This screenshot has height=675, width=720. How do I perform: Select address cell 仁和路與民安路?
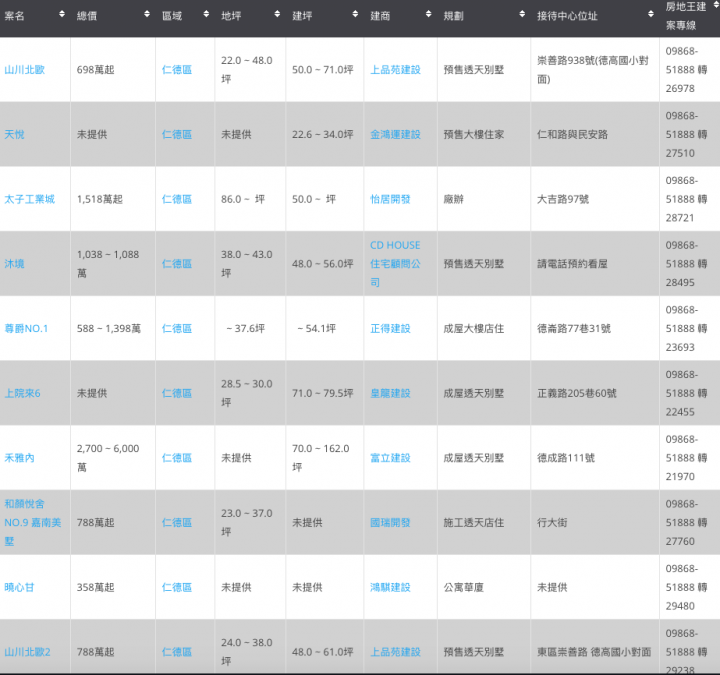pos(573,135)
